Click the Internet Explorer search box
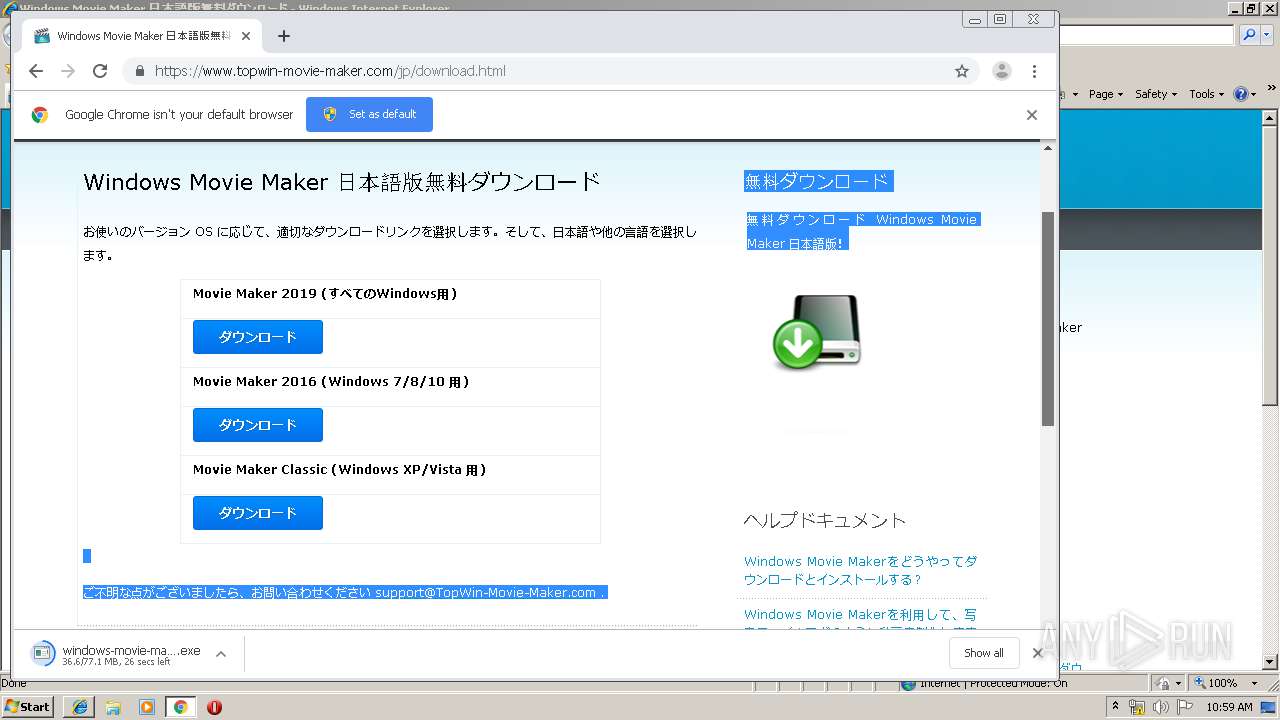Viewport: 1280px width, 720px height. [1146, 35]
